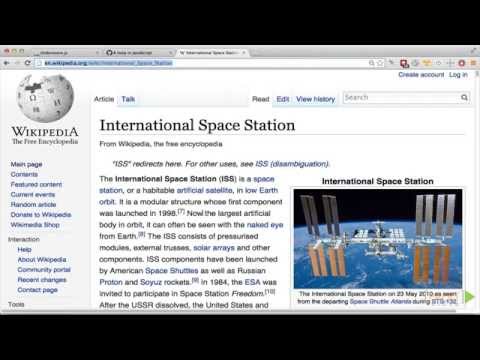Follow the Space Shuttles link
Screen dimensions: 480x360
click(172, 271)
